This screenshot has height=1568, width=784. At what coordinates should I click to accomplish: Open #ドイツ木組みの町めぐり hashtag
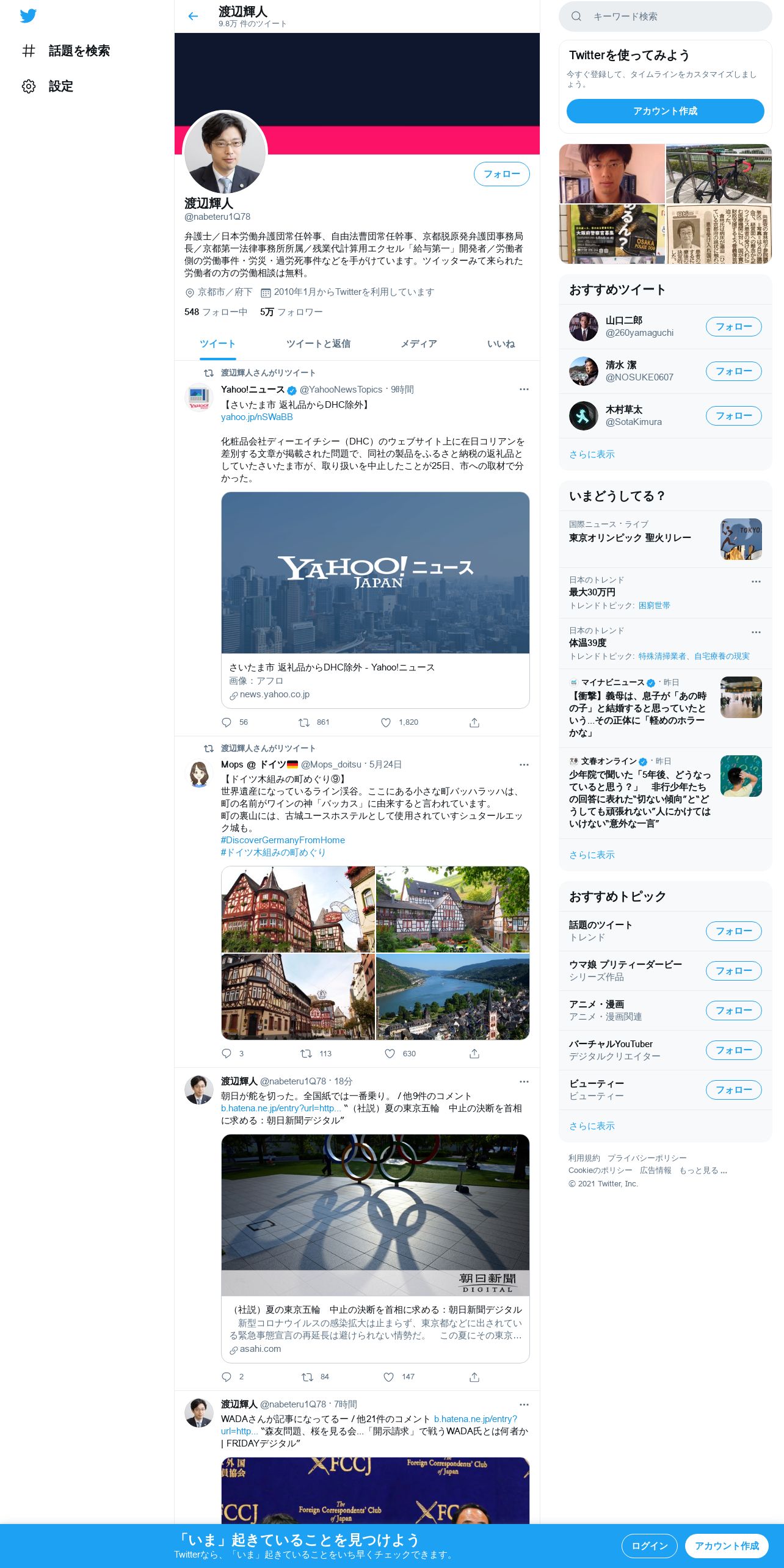[273, 852]
